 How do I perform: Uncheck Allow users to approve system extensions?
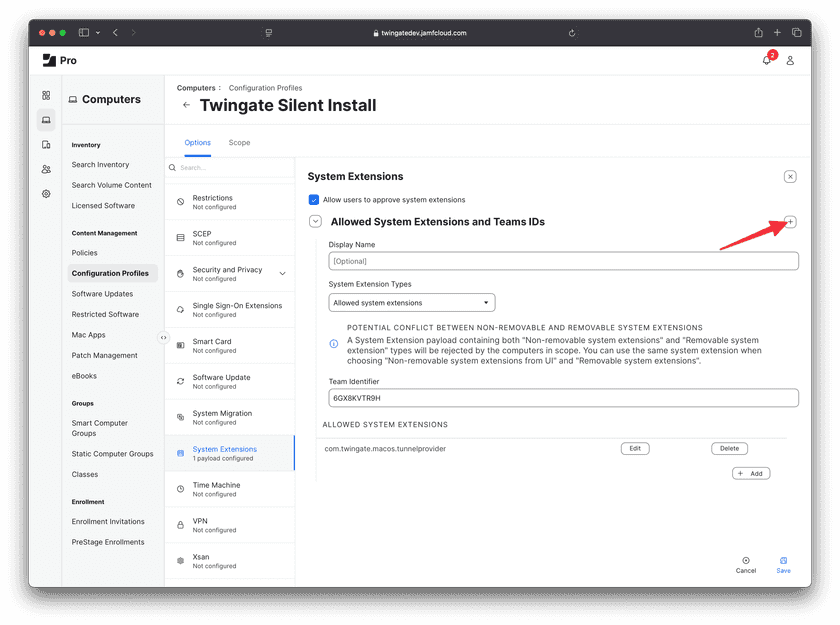point(314,200)
